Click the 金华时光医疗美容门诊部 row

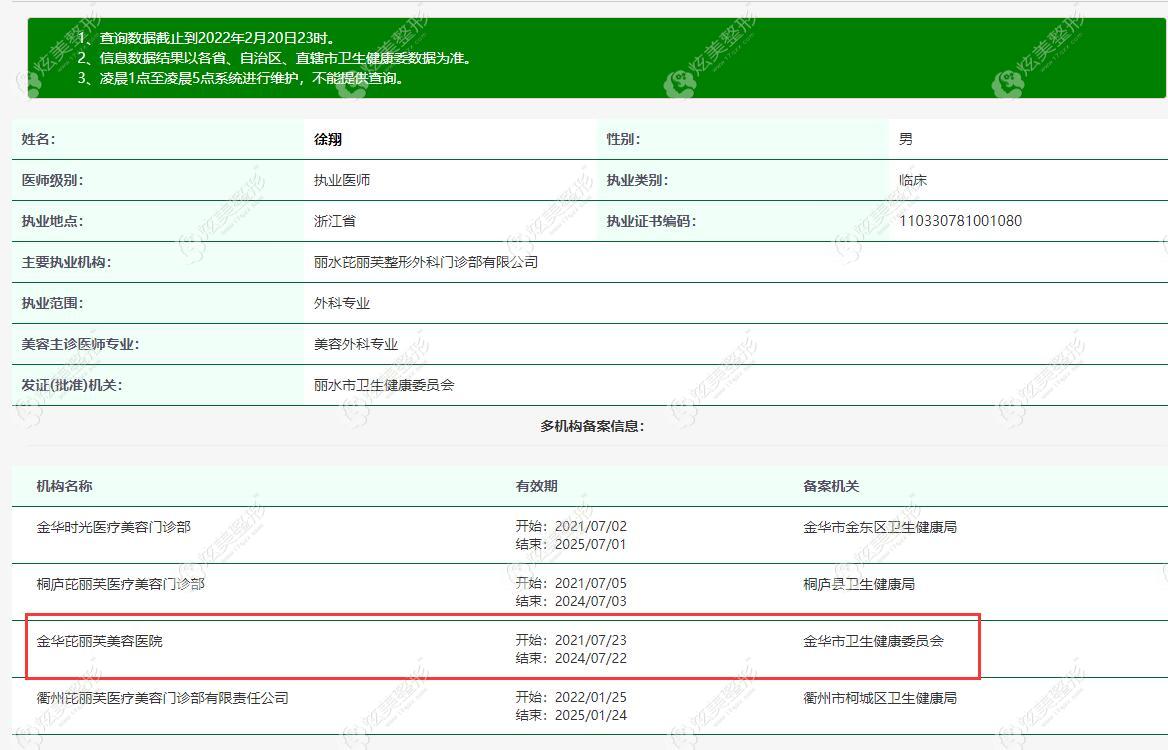(590, 535)
